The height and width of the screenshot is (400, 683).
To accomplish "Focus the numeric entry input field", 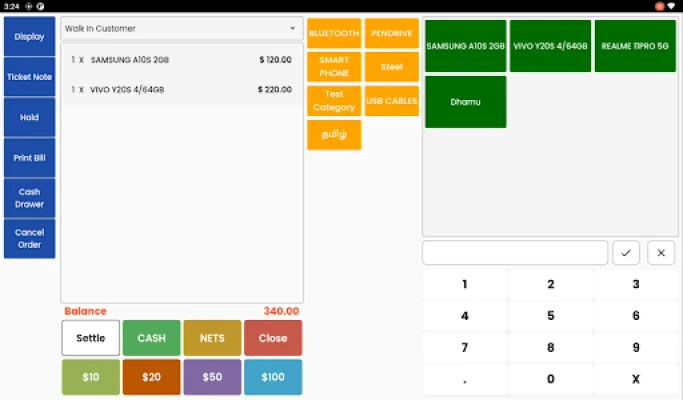I will pos(515,253).
